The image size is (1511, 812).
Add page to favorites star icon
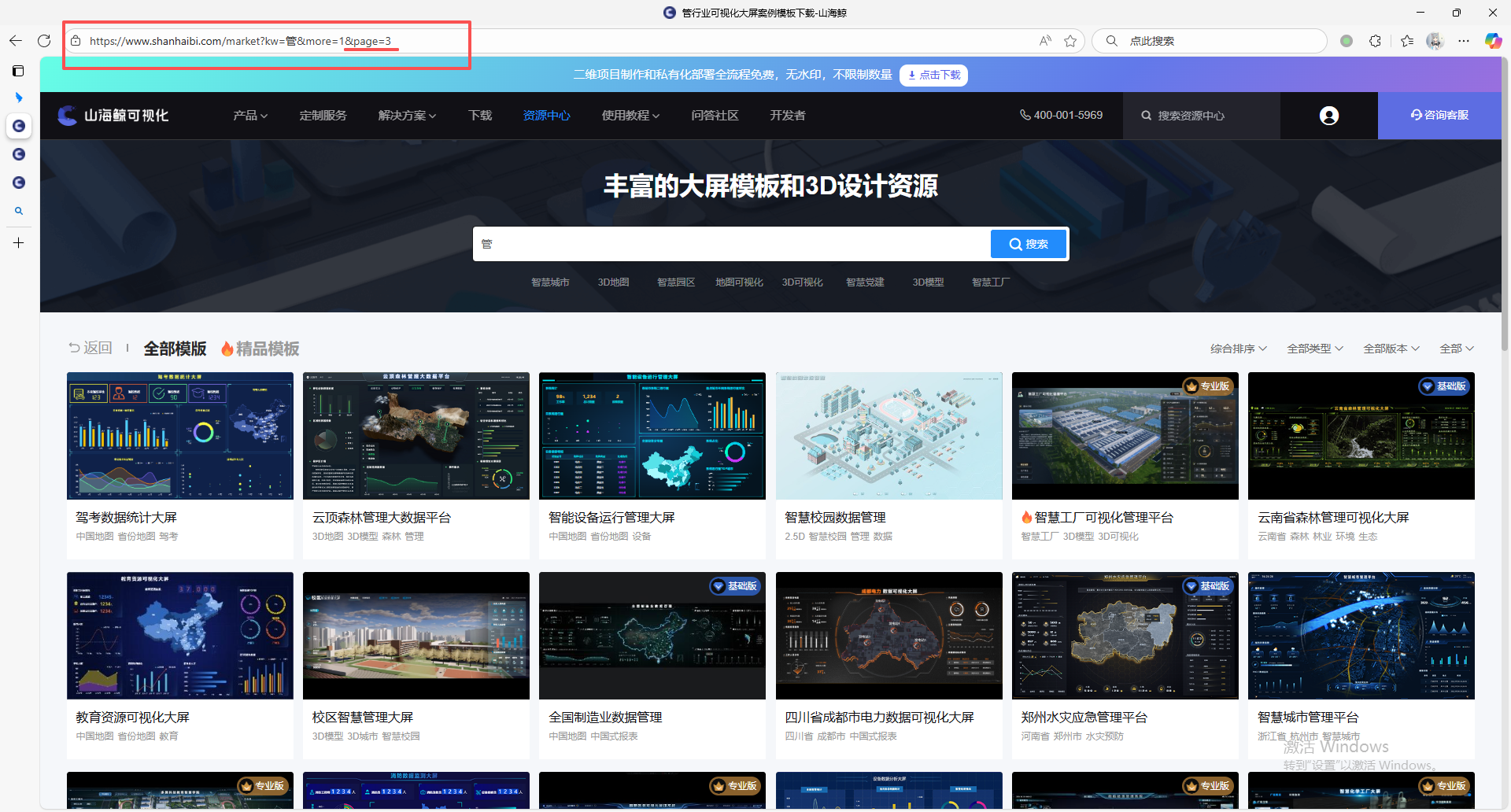pyautogui.click(x=1070, y=41)
